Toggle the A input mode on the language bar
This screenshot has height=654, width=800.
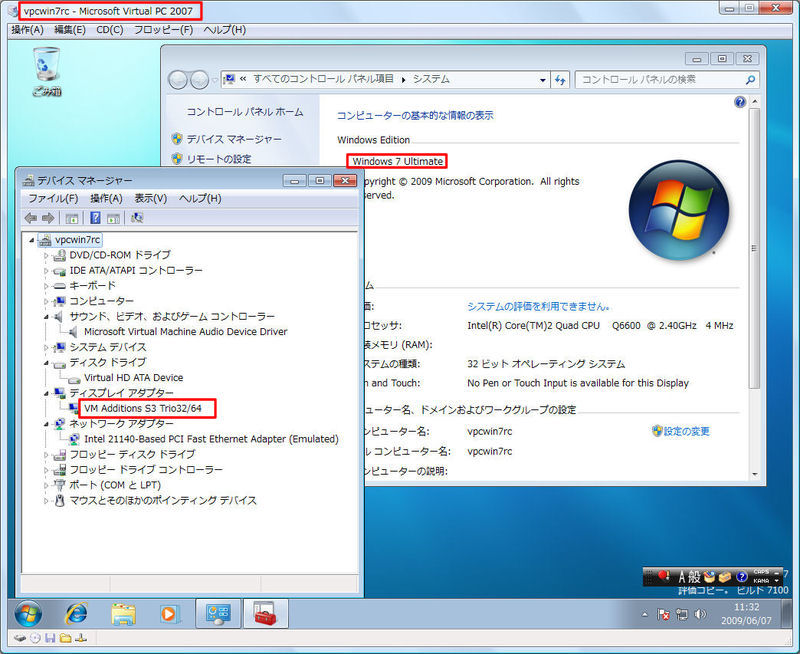(x=682, y=577)
